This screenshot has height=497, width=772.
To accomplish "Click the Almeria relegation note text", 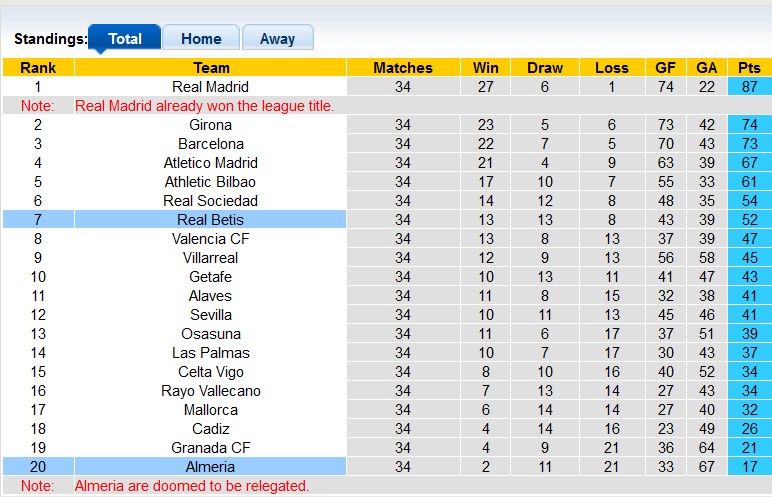I will (x=192, y=486).
